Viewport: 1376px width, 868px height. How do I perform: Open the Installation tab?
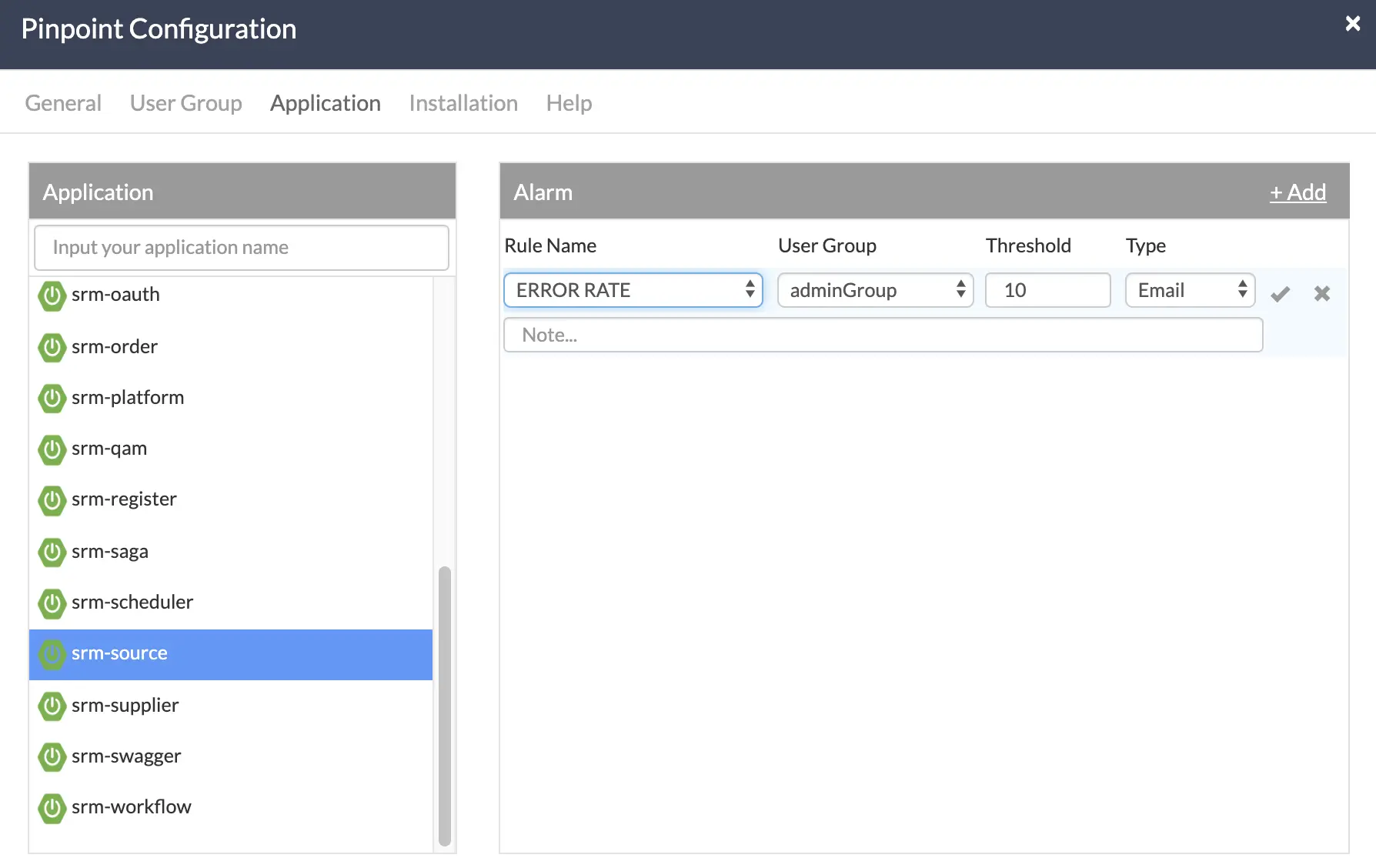click(463, 103)
